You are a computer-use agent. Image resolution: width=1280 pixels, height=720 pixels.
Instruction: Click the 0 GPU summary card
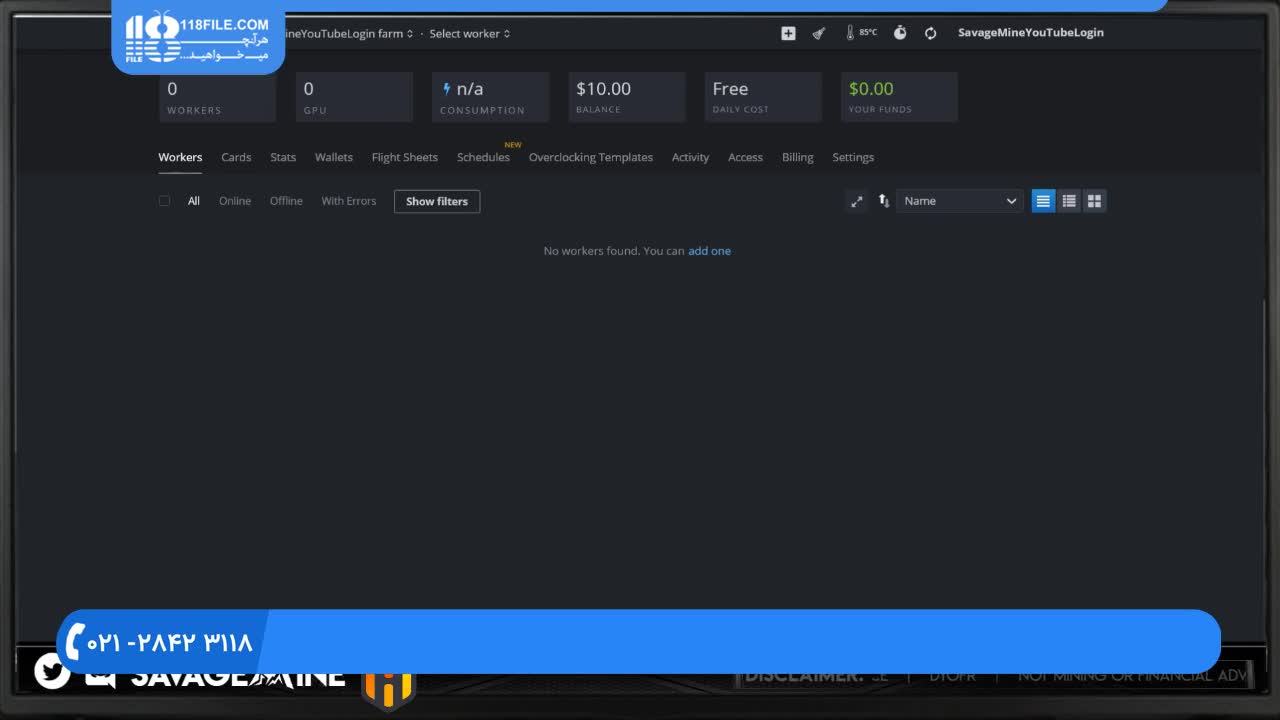pos(354,97)
